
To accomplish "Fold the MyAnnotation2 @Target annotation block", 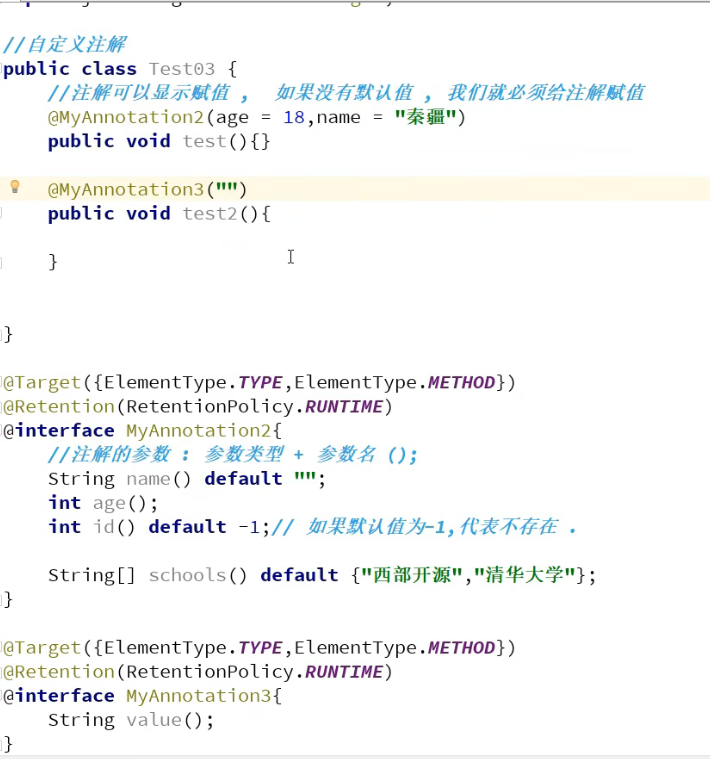I will click(5, 382).
